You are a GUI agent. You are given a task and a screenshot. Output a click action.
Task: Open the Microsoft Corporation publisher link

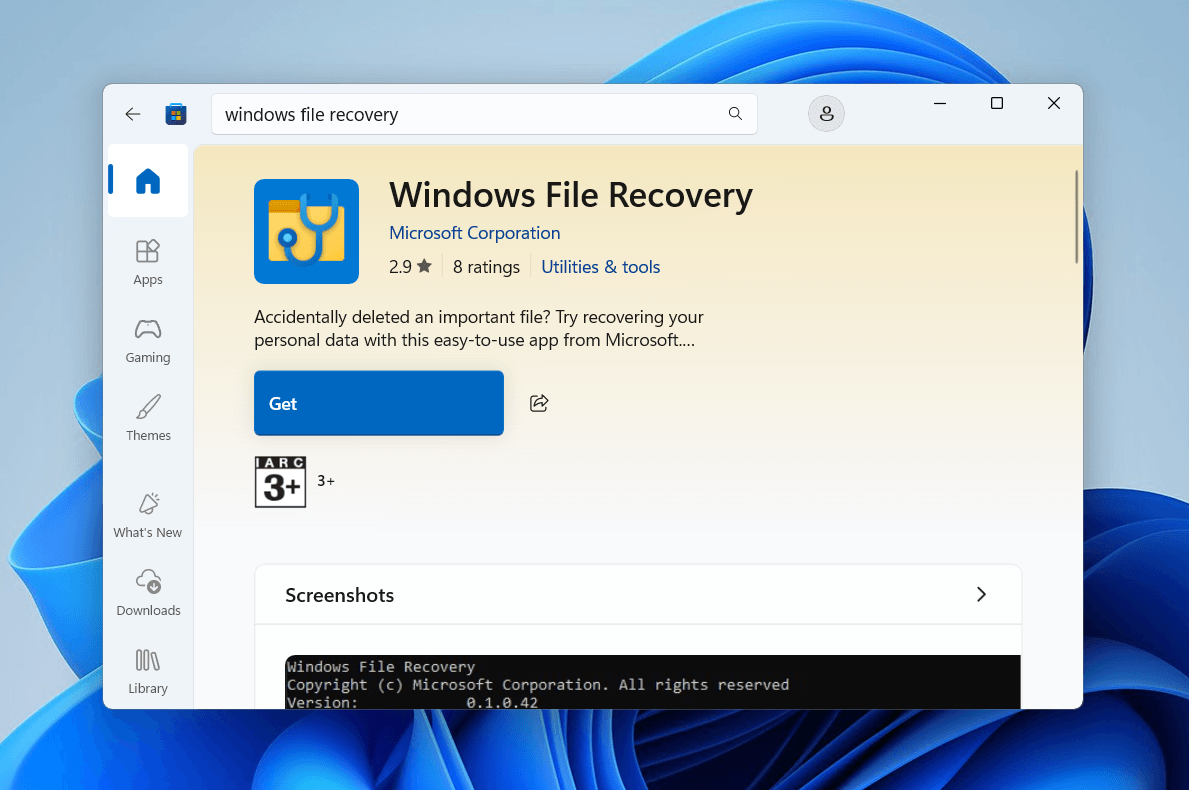(x=475, y=233)
